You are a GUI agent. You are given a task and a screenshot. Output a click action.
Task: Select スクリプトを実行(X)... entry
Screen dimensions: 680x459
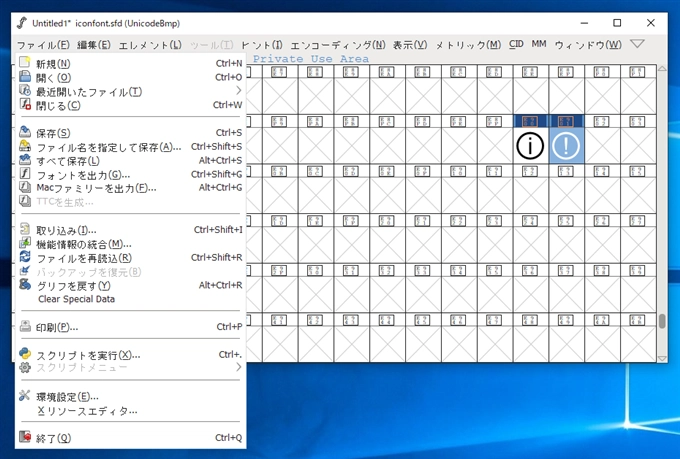pos(131,355)
